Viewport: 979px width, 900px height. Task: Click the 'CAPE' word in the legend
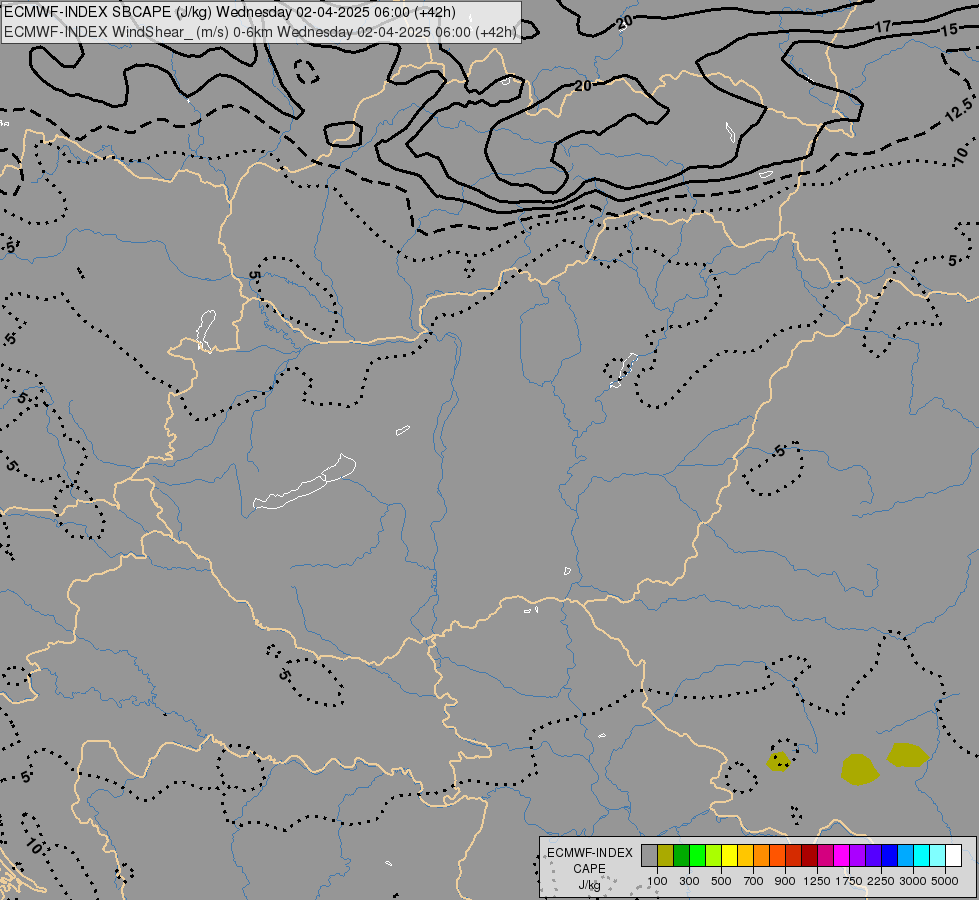pos(589,869)
